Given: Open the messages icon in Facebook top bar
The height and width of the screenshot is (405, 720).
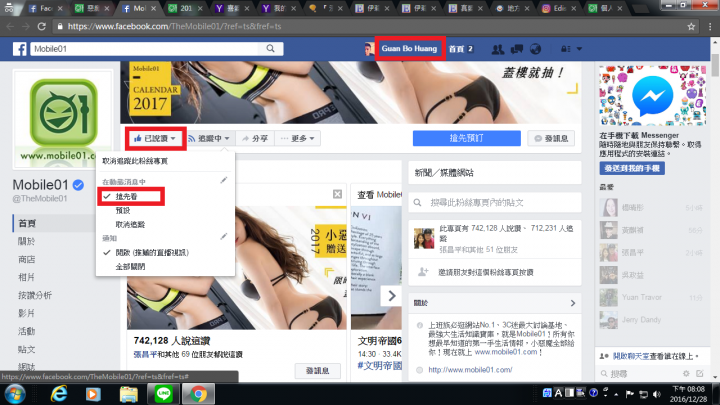Looking at the screenshot, I should (x=517, y=49).
